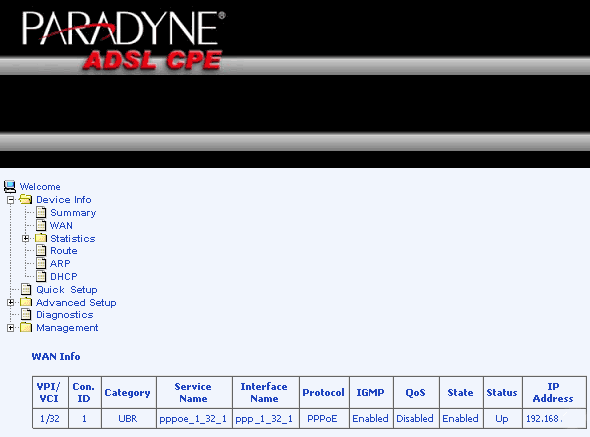The image size is (590, 437).
Task: Click the document icon next to WAN
Action: coord(41,225)
